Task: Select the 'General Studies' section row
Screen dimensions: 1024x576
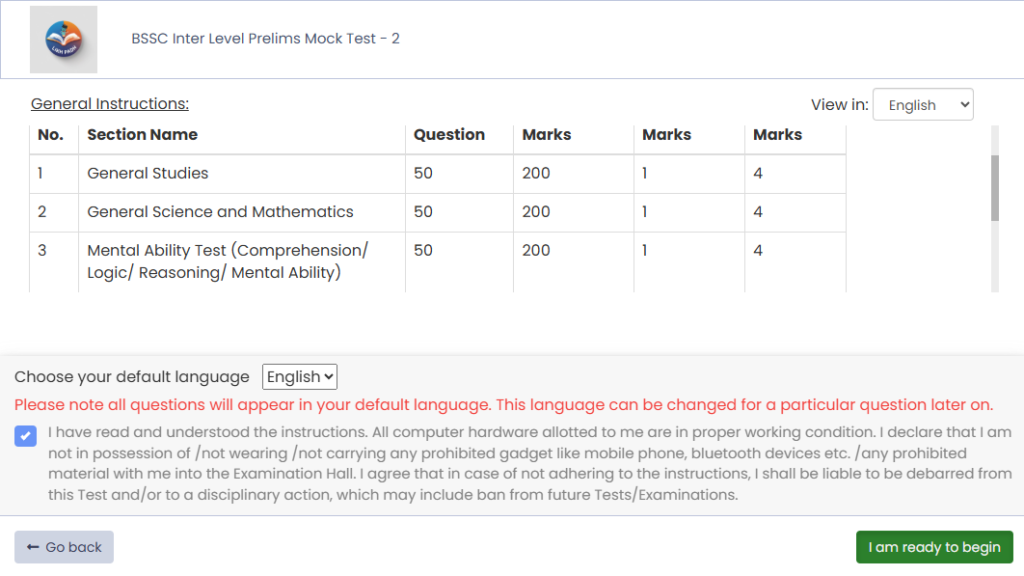Action: point(148,173)
